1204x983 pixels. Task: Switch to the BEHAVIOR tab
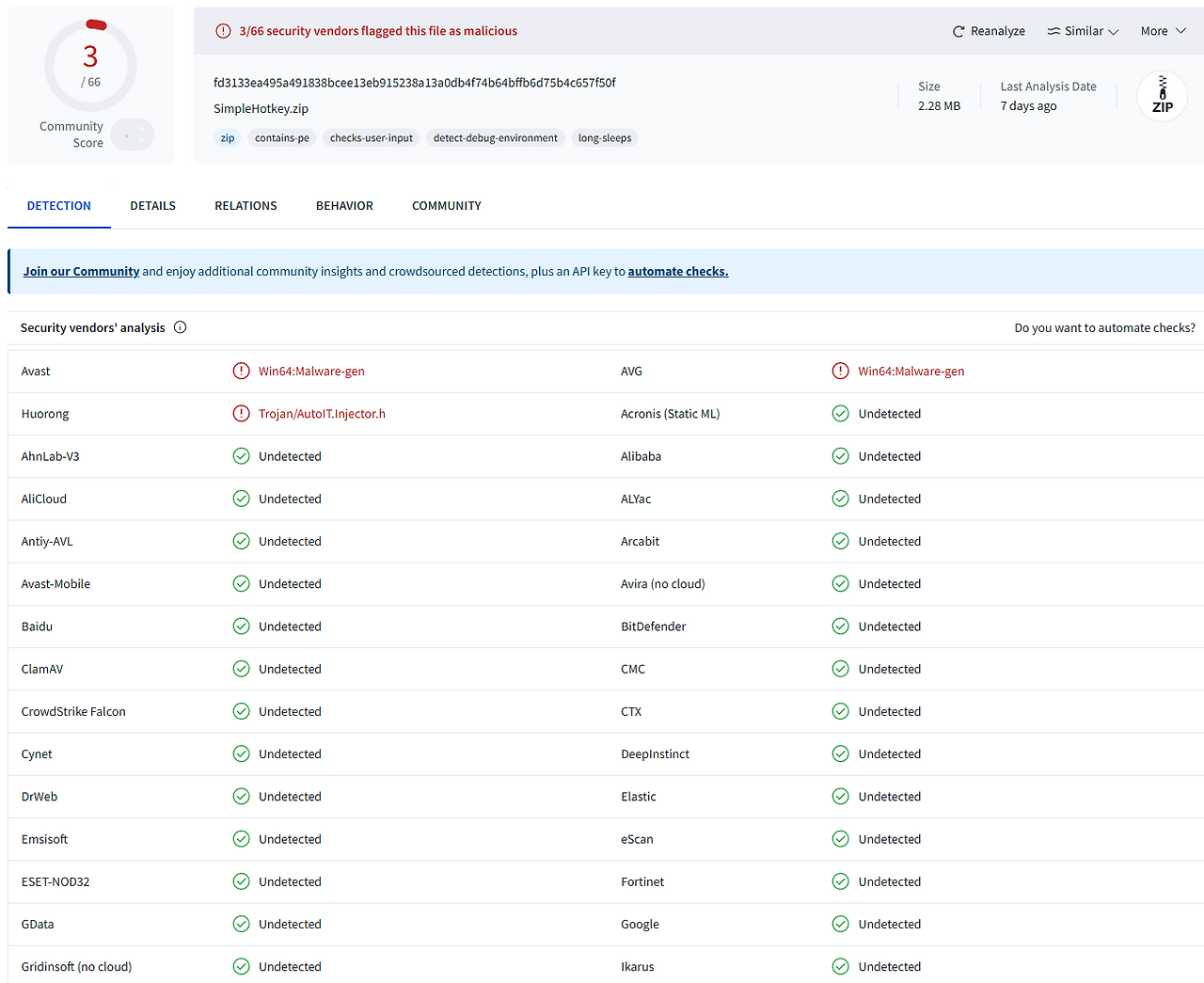coord(344,206)
